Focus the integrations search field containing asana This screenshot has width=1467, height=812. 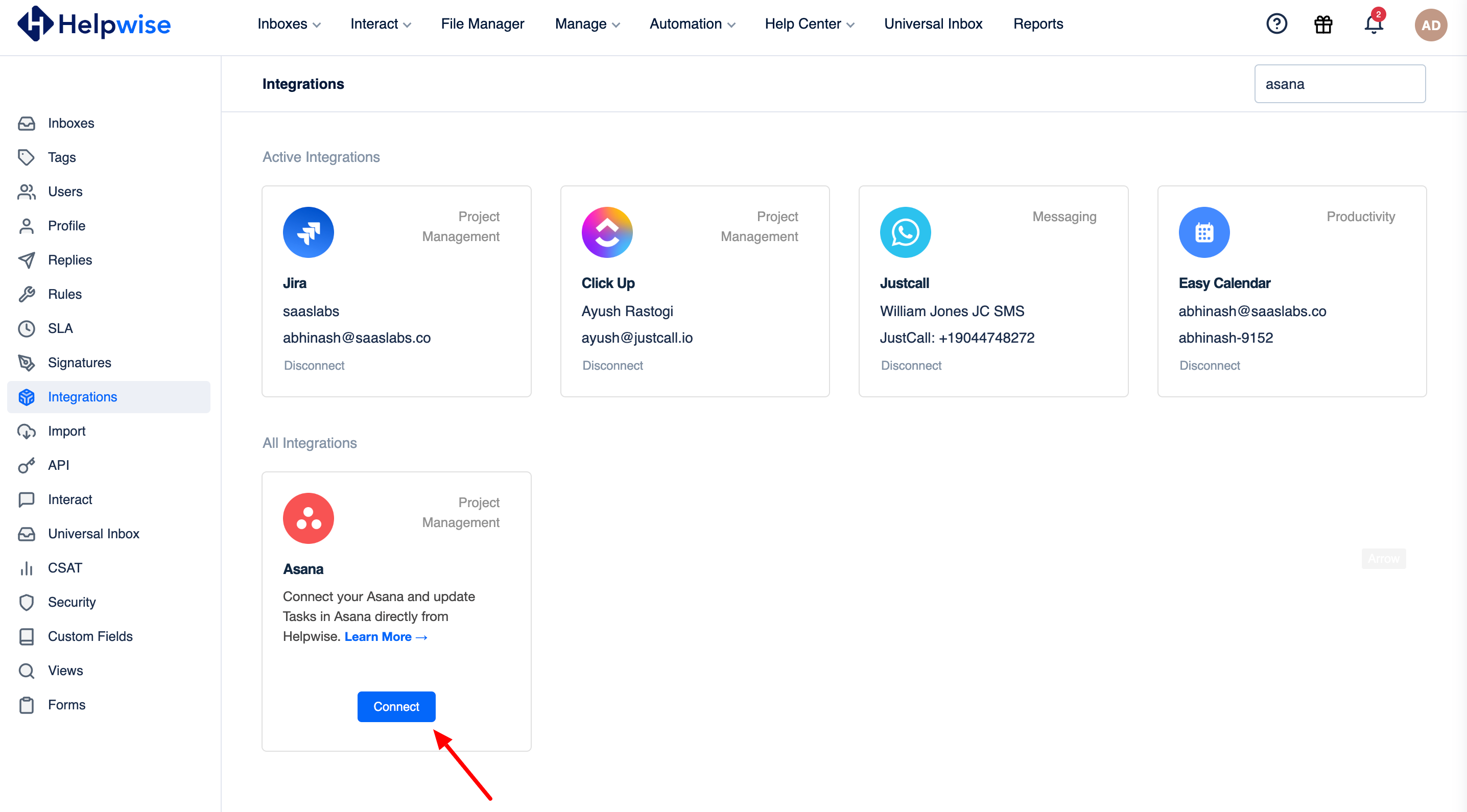coord(1339,84)
